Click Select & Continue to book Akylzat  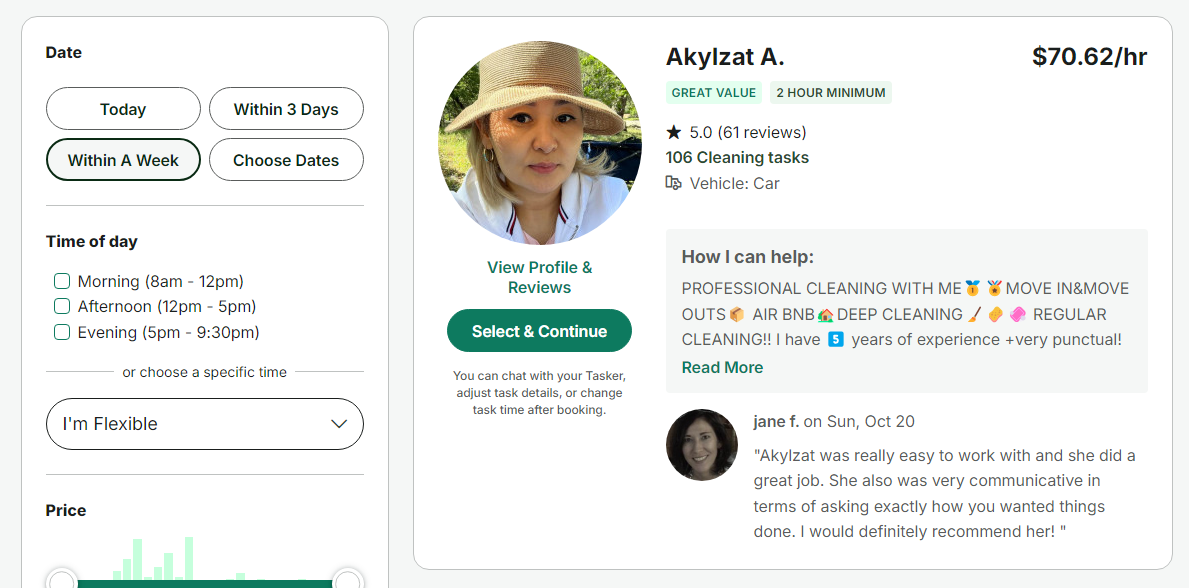(539, 330)
